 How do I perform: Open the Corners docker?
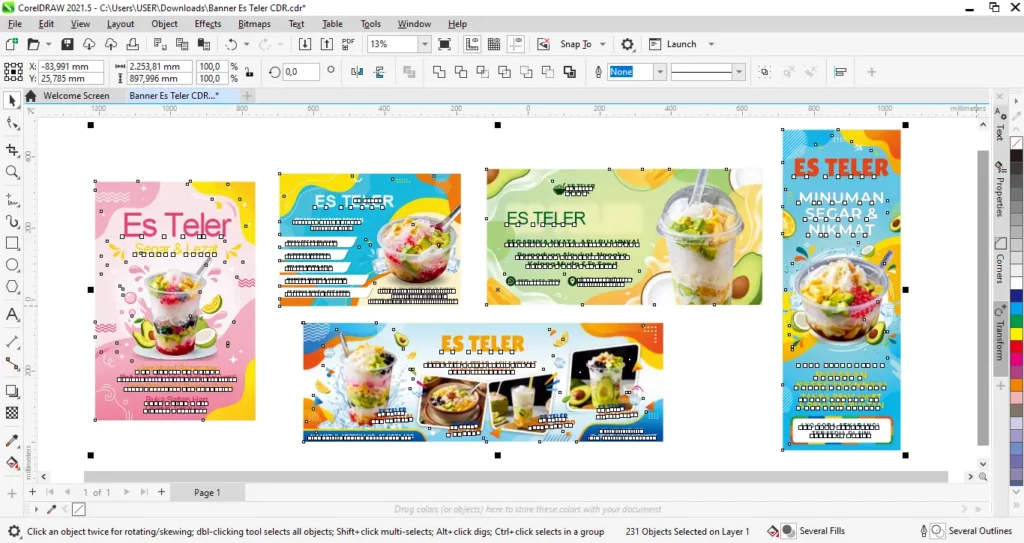[1000, 261]
